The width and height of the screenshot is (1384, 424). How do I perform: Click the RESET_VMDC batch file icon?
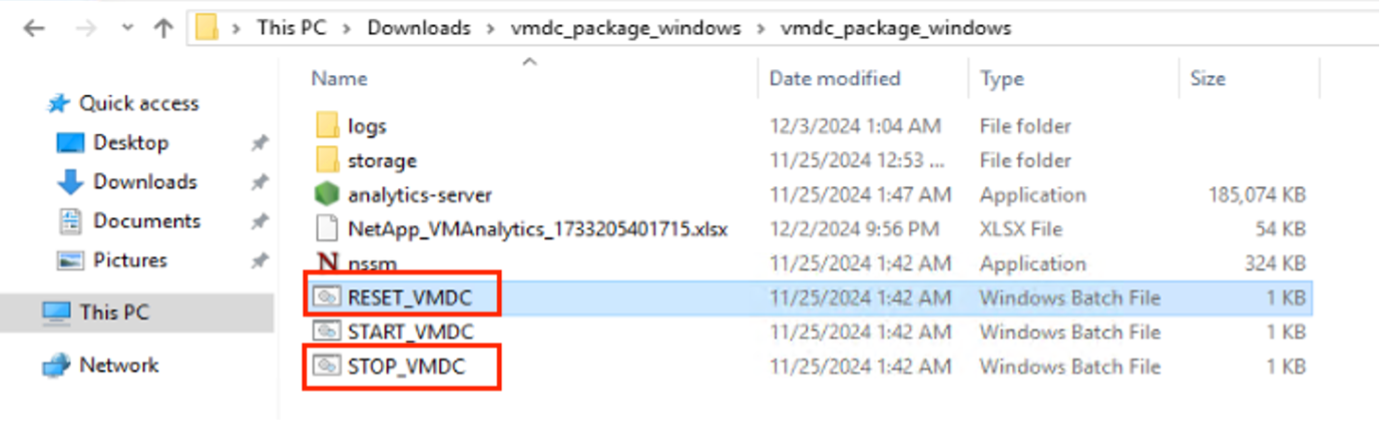327,297
